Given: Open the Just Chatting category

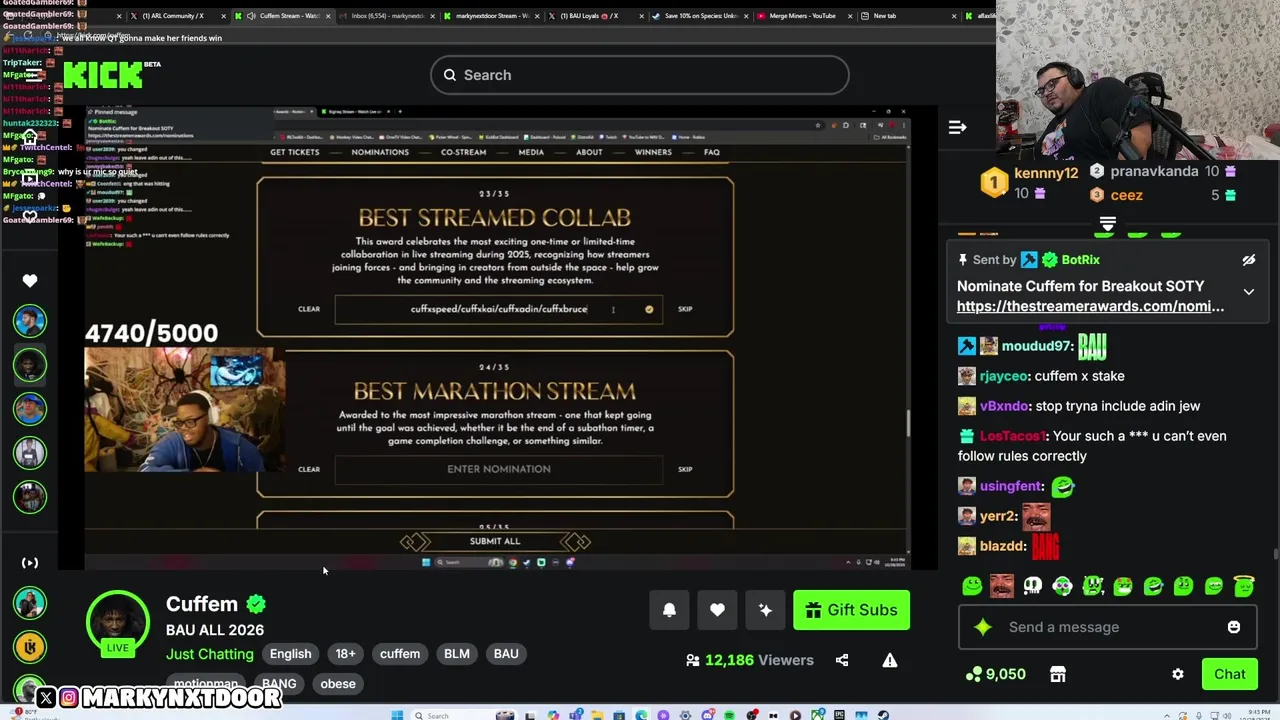Looking at the screenshot, I should pyautogui.click(x=210, y=654).
